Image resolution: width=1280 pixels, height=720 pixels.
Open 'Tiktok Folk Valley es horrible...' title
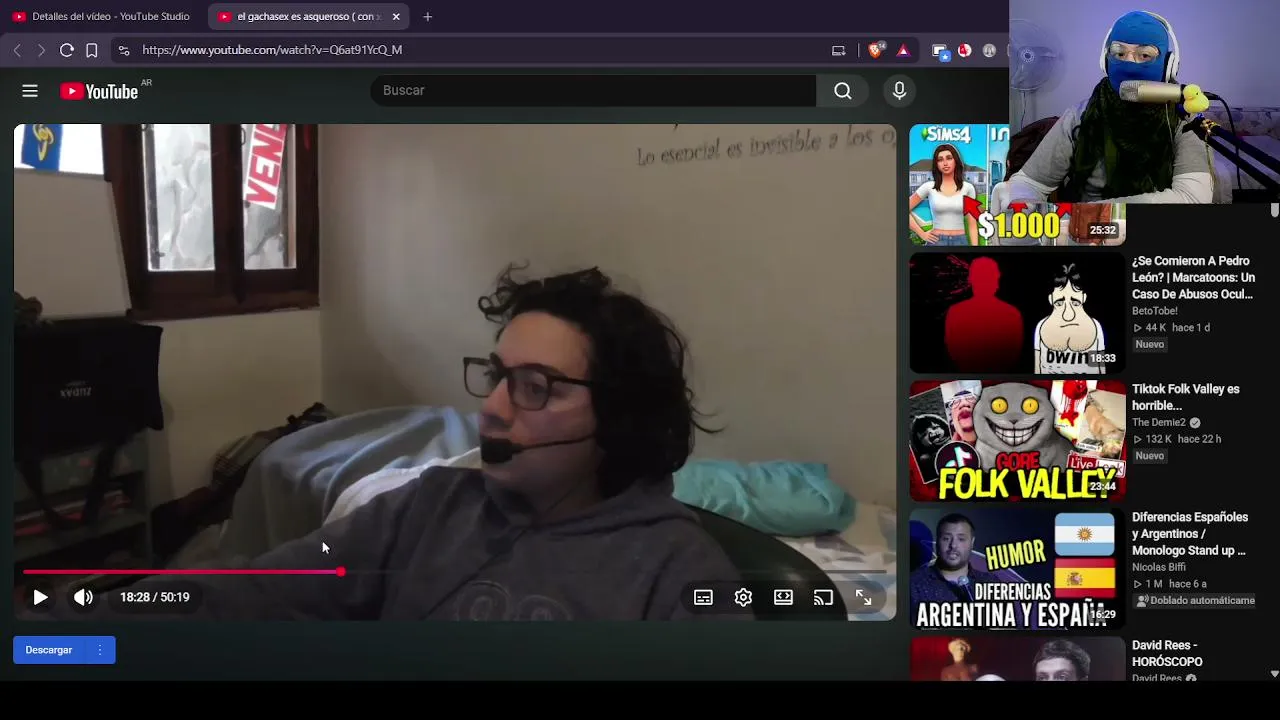point(1185,398)
